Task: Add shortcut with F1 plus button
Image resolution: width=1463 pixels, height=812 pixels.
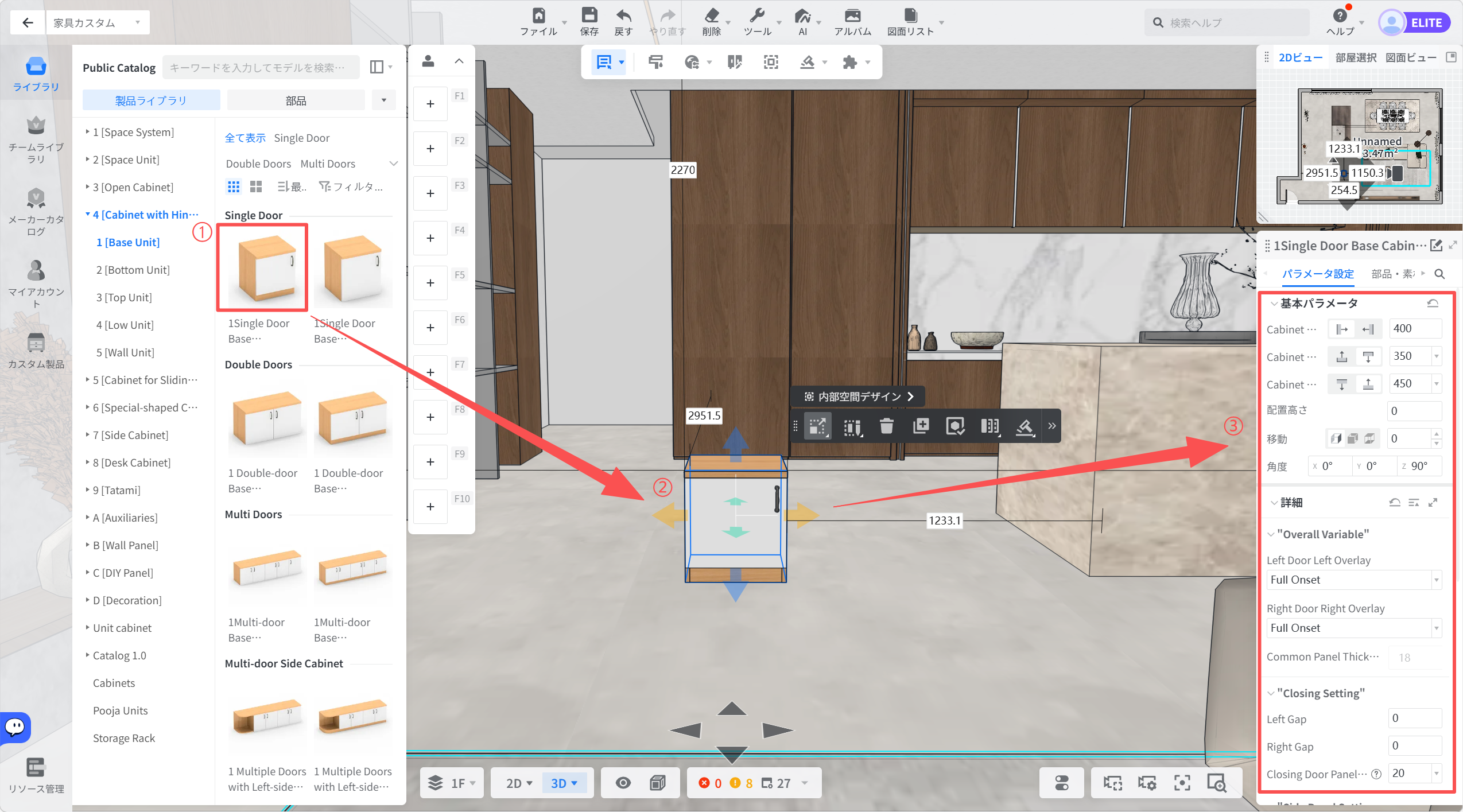Action: click(430, 104)
